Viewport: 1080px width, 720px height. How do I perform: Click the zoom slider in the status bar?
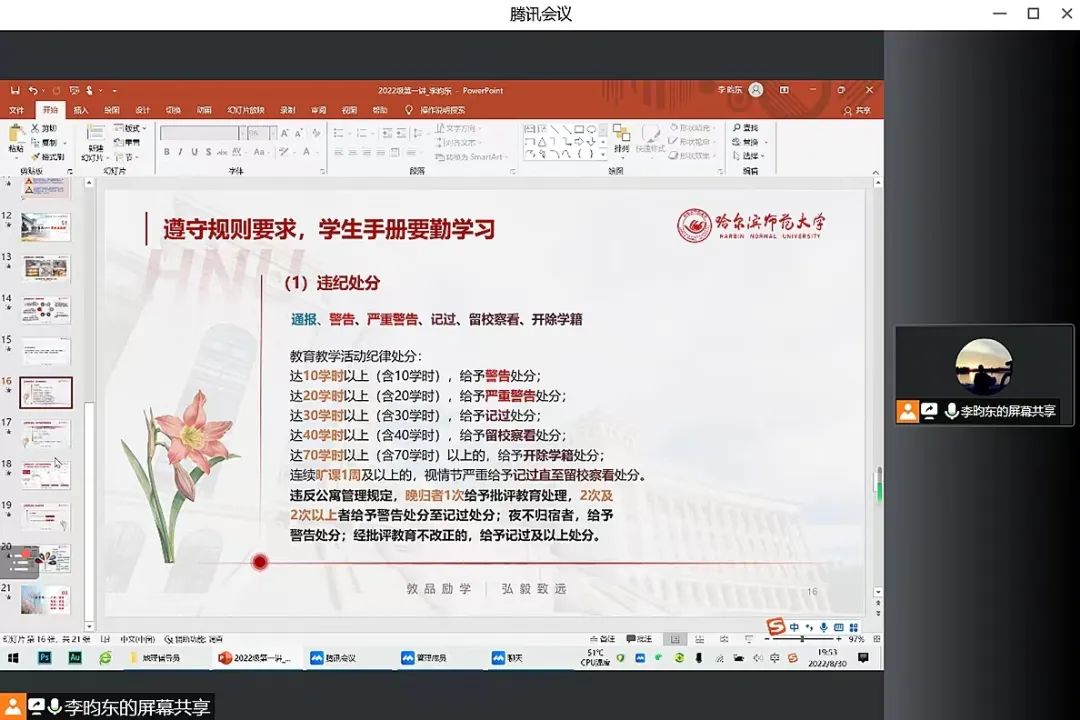point(802,639)
